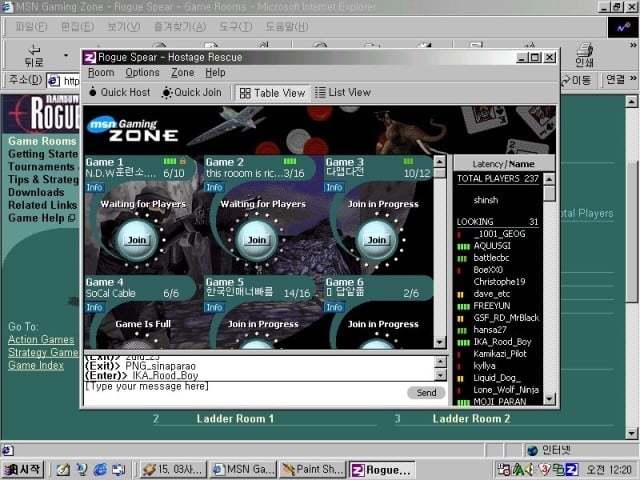Screen dimensions: 640x480
Task: Select player Christophe19 in the list
Action: tap(499, 282)
